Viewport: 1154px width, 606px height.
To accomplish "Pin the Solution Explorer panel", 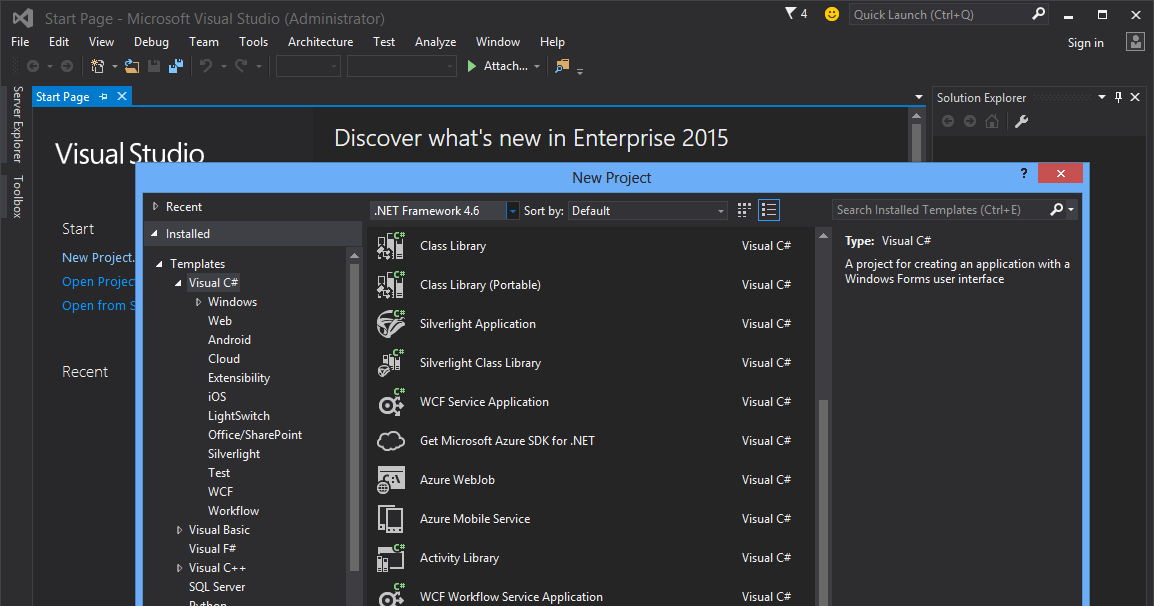I will click(x=1118, y=97).
